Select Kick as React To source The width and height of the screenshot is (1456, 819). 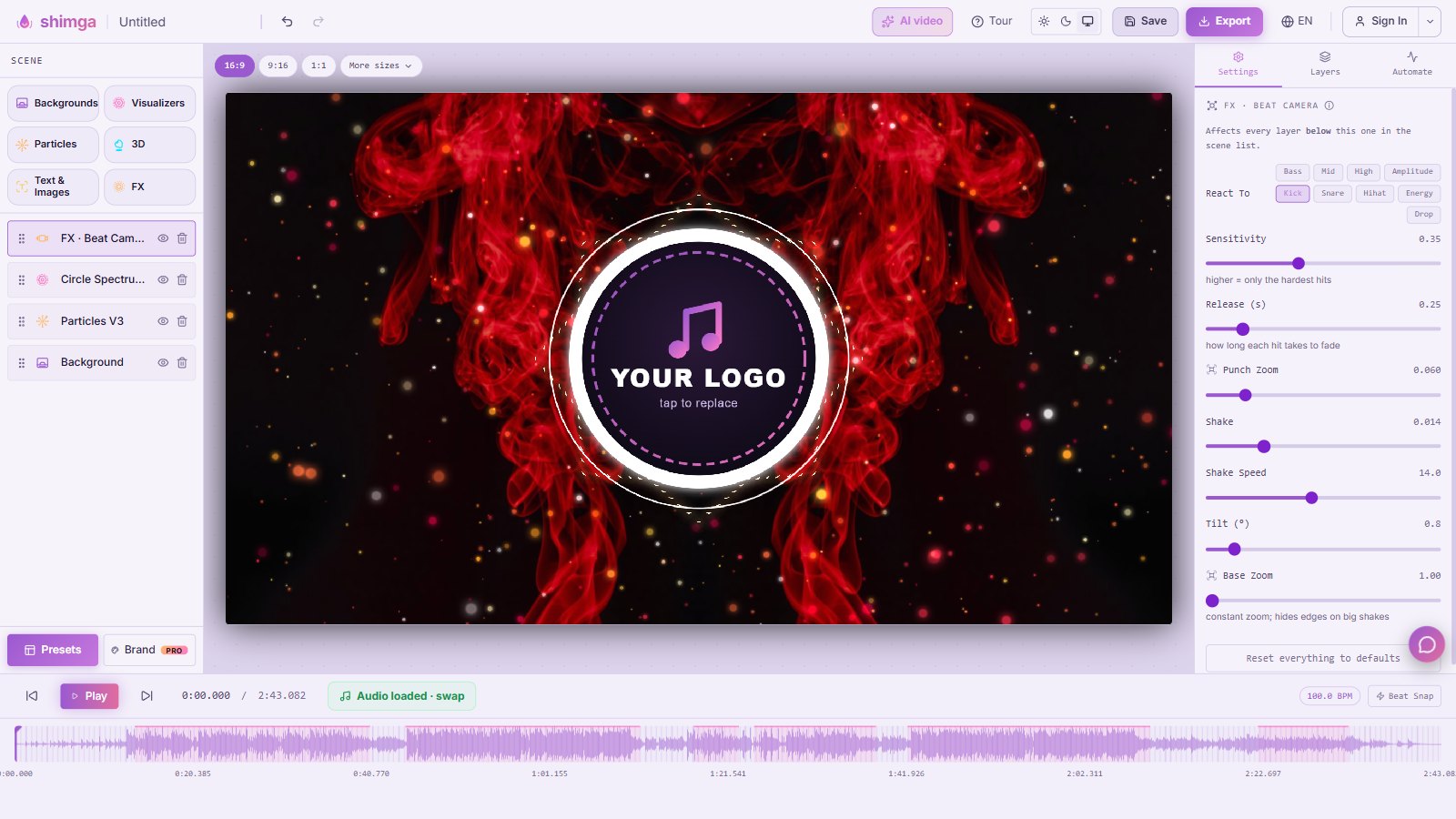pos(1292,193)
